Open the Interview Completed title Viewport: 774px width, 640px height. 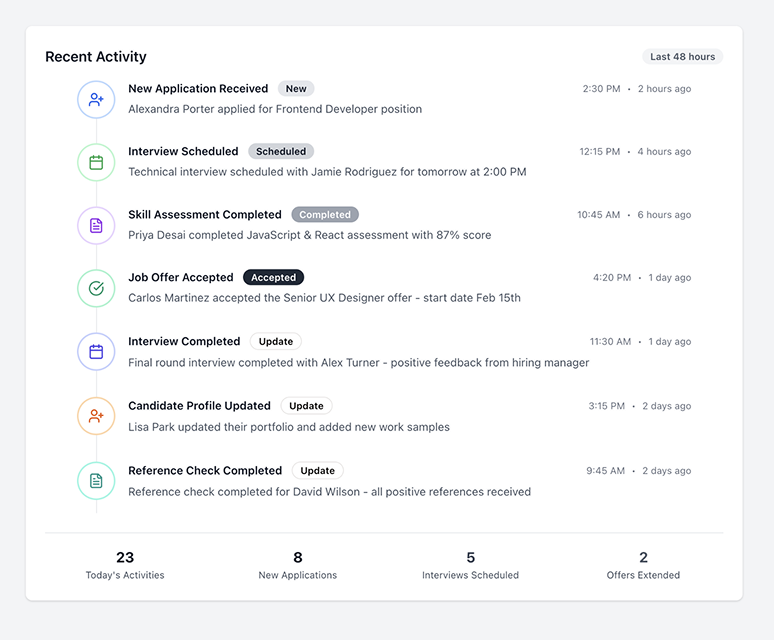click(184, 341)
